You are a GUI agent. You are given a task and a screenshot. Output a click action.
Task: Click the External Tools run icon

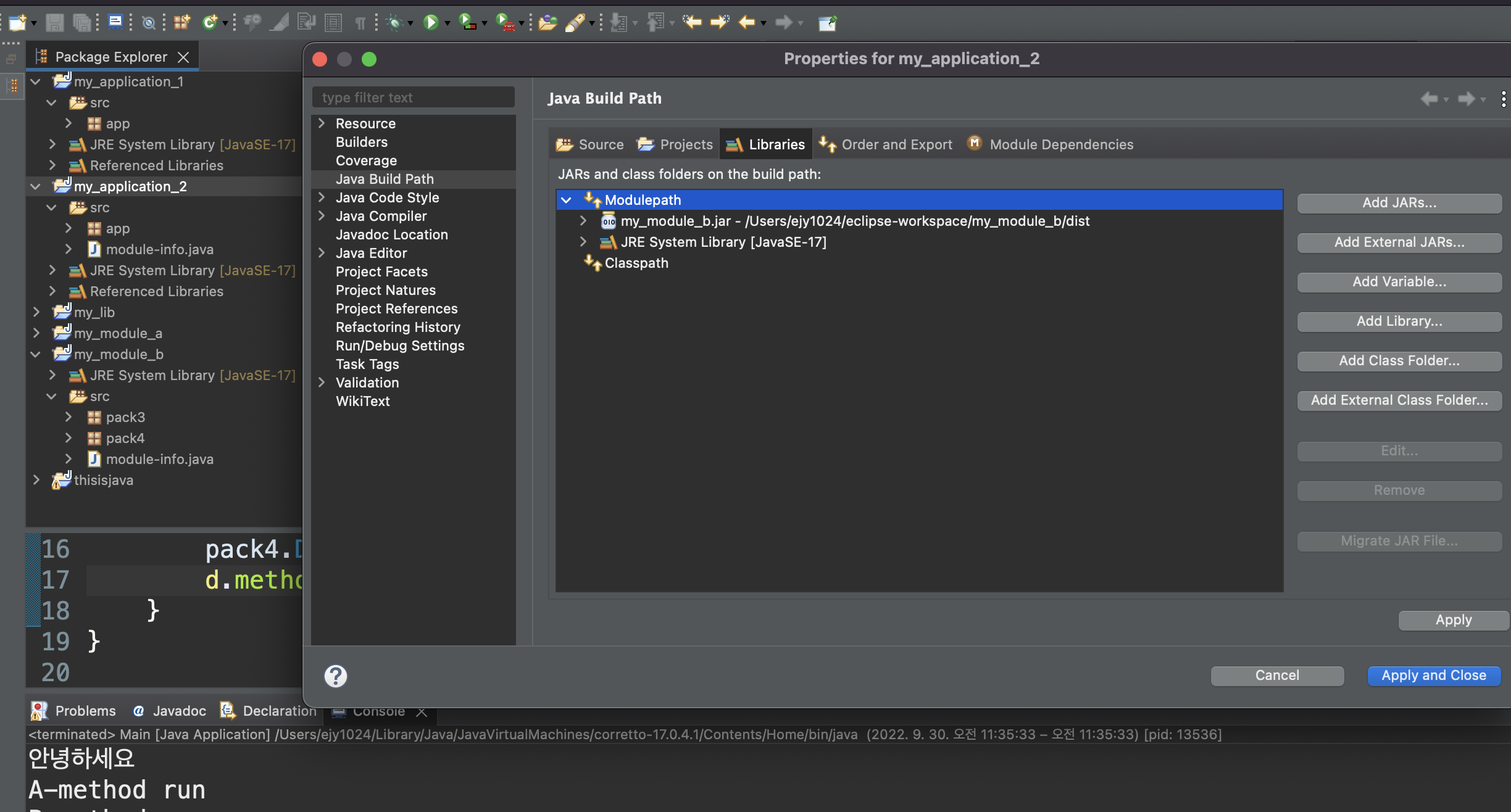tap(505, 23)
